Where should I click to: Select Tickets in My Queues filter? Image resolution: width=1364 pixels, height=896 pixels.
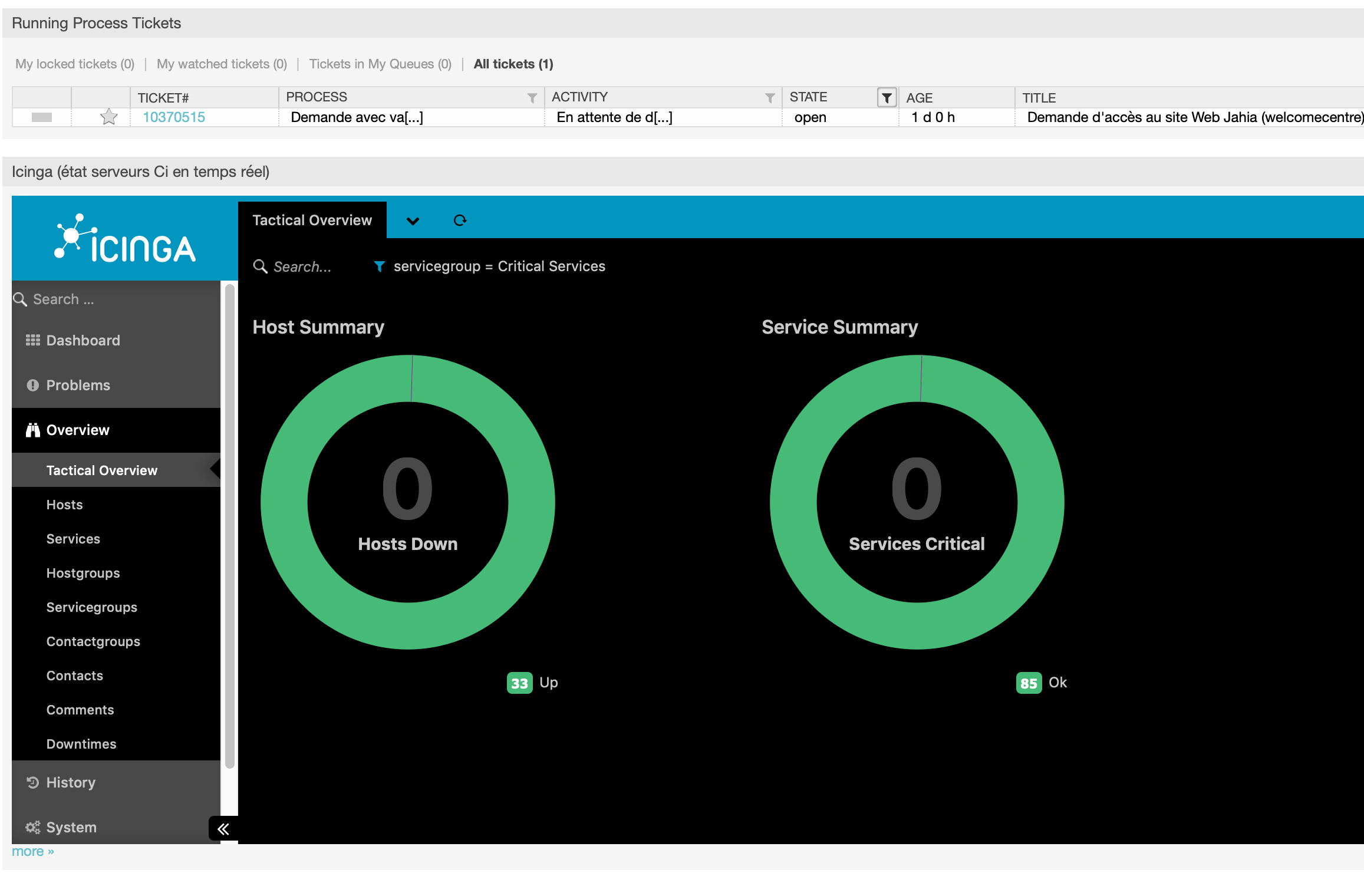380,64
